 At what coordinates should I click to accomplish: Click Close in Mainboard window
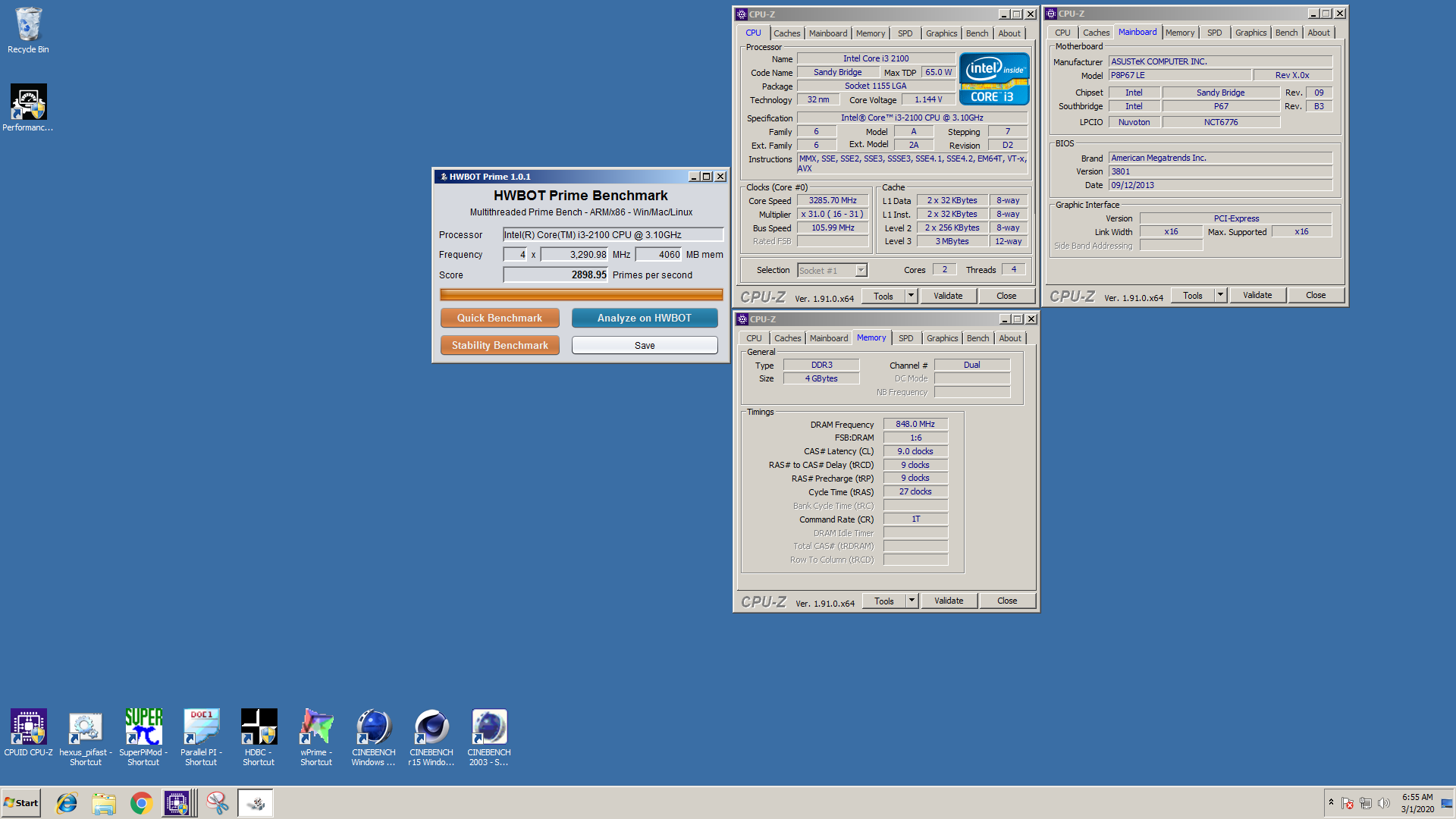coord(1316,296)
